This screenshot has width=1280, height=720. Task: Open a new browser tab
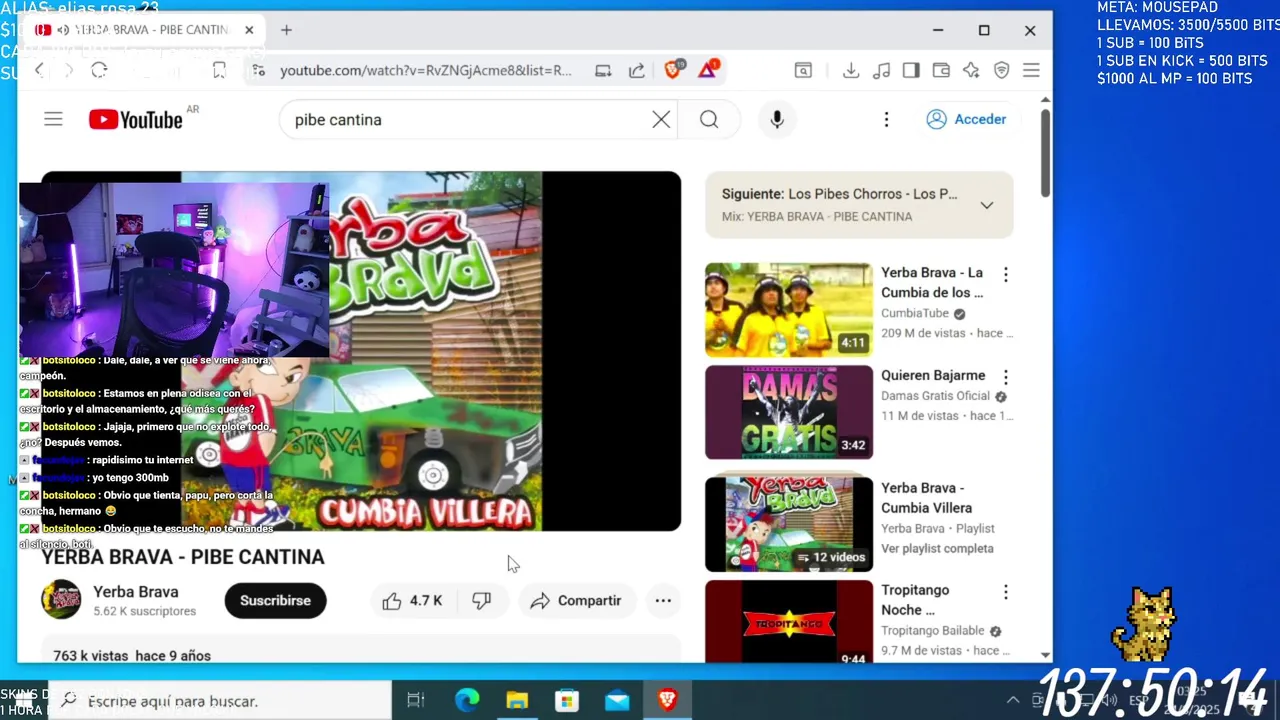(x=286, y=30)
